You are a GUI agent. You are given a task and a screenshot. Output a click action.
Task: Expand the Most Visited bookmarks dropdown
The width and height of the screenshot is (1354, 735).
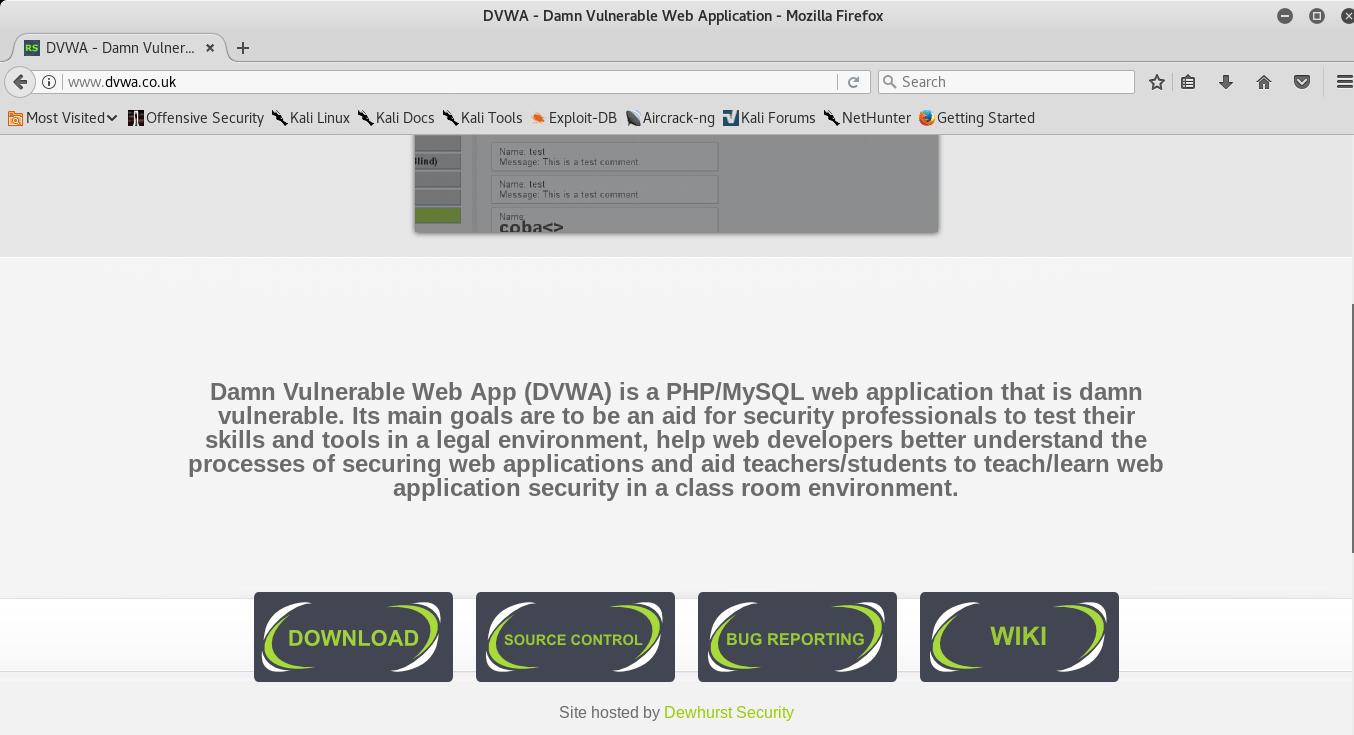click(x=62, y=118)
